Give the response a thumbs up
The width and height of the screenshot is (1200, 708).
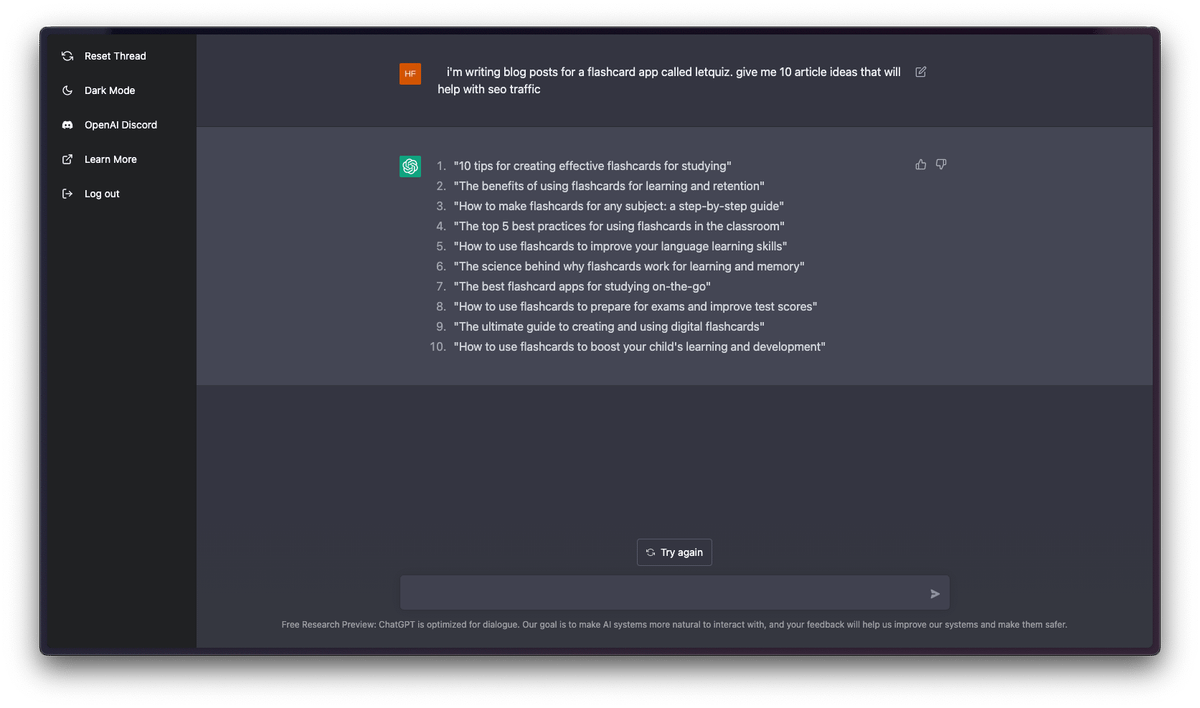pos(921,164)
